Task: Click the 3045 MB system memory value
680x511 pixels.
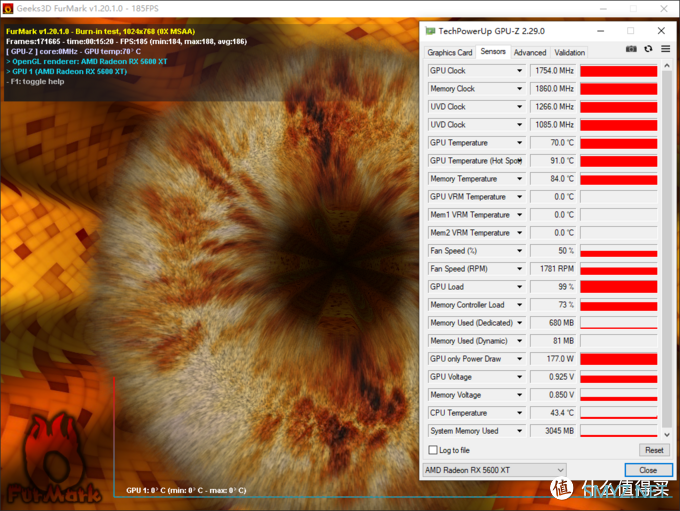Action: tap(553, 431)
